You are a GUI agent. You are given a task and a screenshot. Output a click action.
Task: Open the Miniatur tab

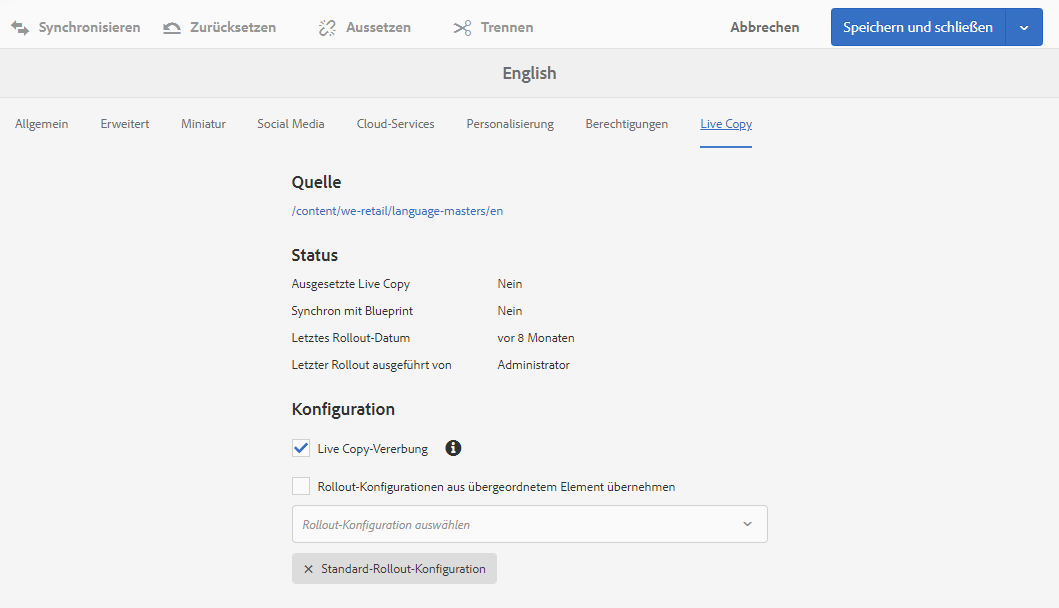tap(203, 124)
